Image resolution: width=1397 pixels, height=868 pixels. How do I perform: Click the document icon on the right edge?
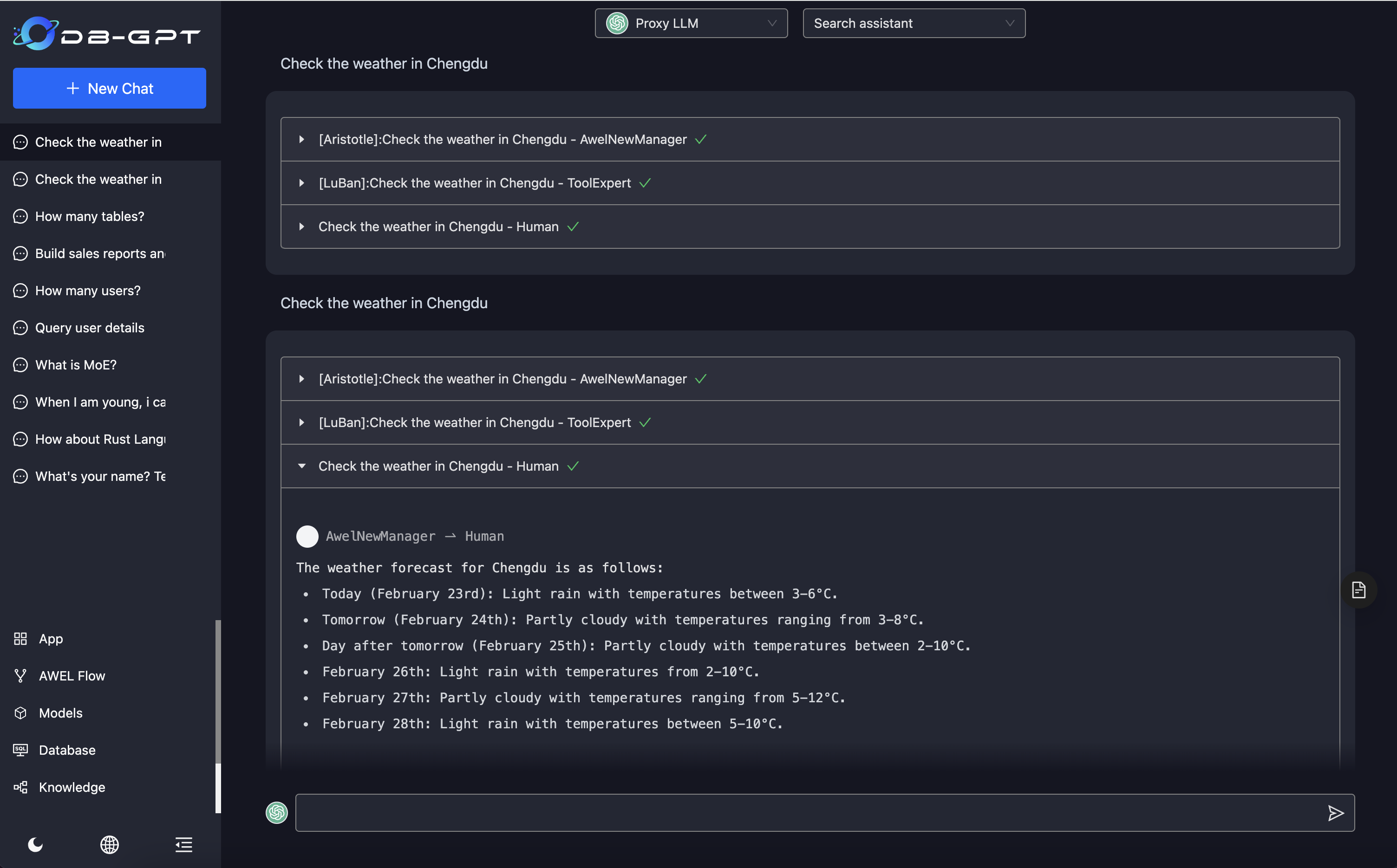(1358, 589)
